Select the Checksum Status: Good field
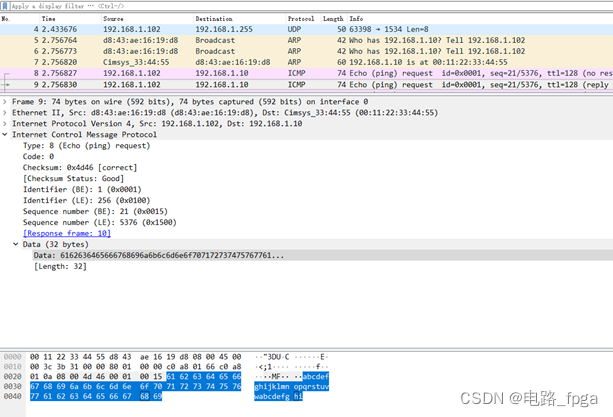613x417 pixels. click(73, 179)
